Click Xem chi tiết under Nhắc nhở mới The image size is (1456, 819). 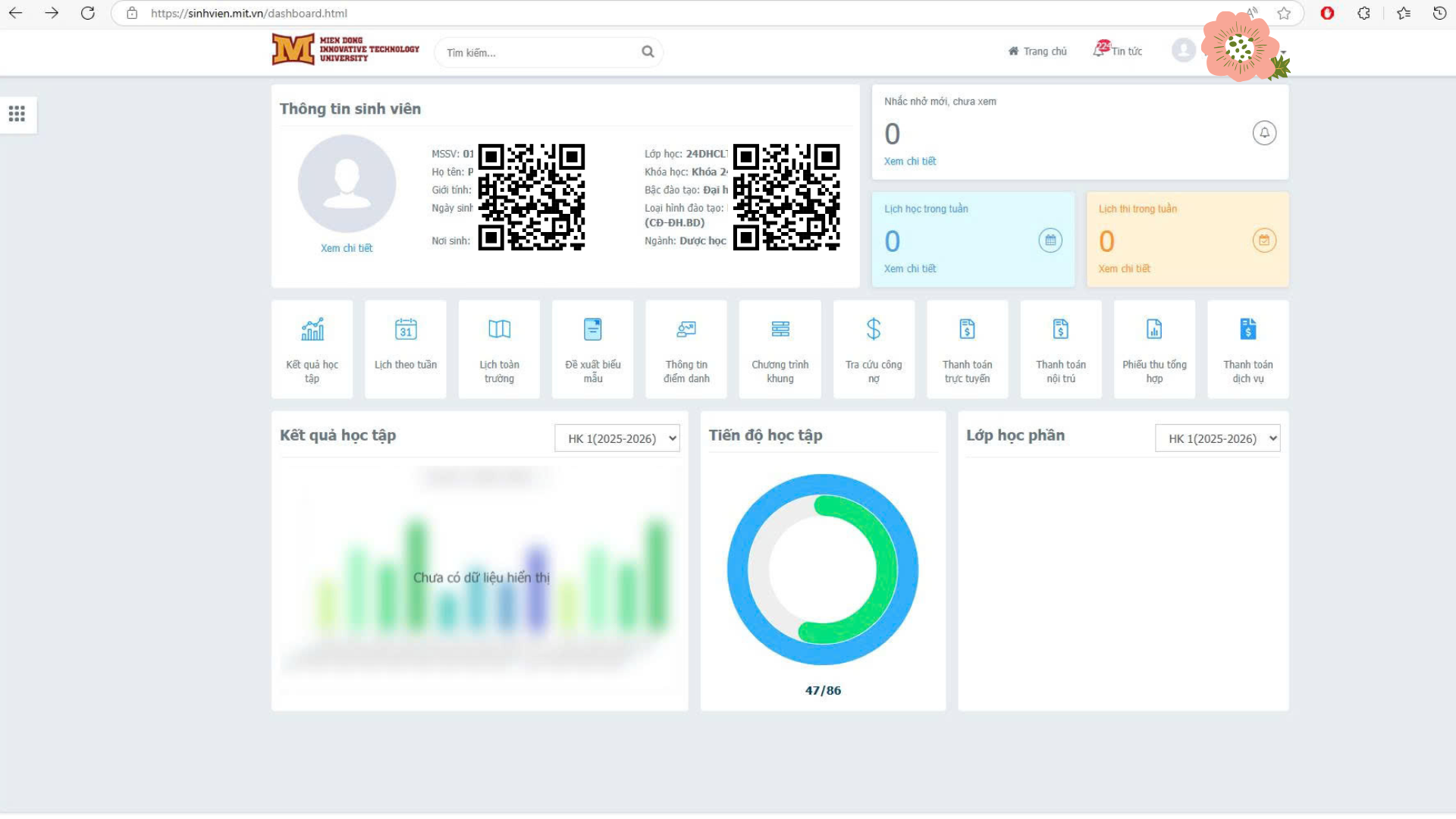(x=910, y=162)
